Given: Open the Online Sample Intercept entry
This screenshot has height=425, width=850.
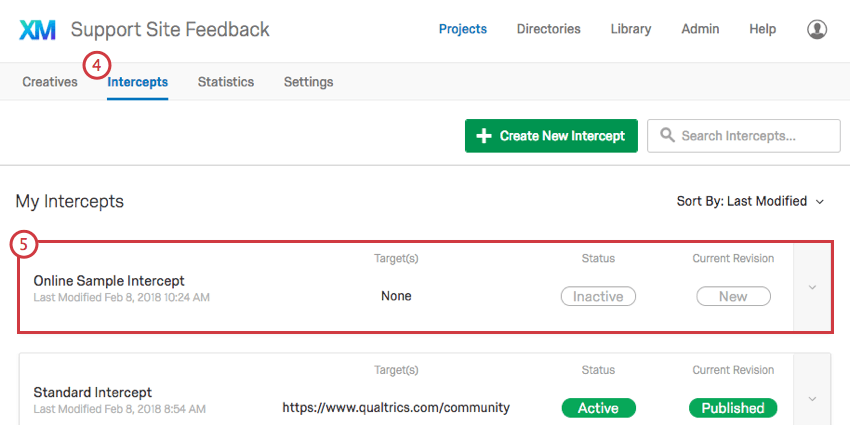Looking at the screenshot, I should tap(109, 281).
